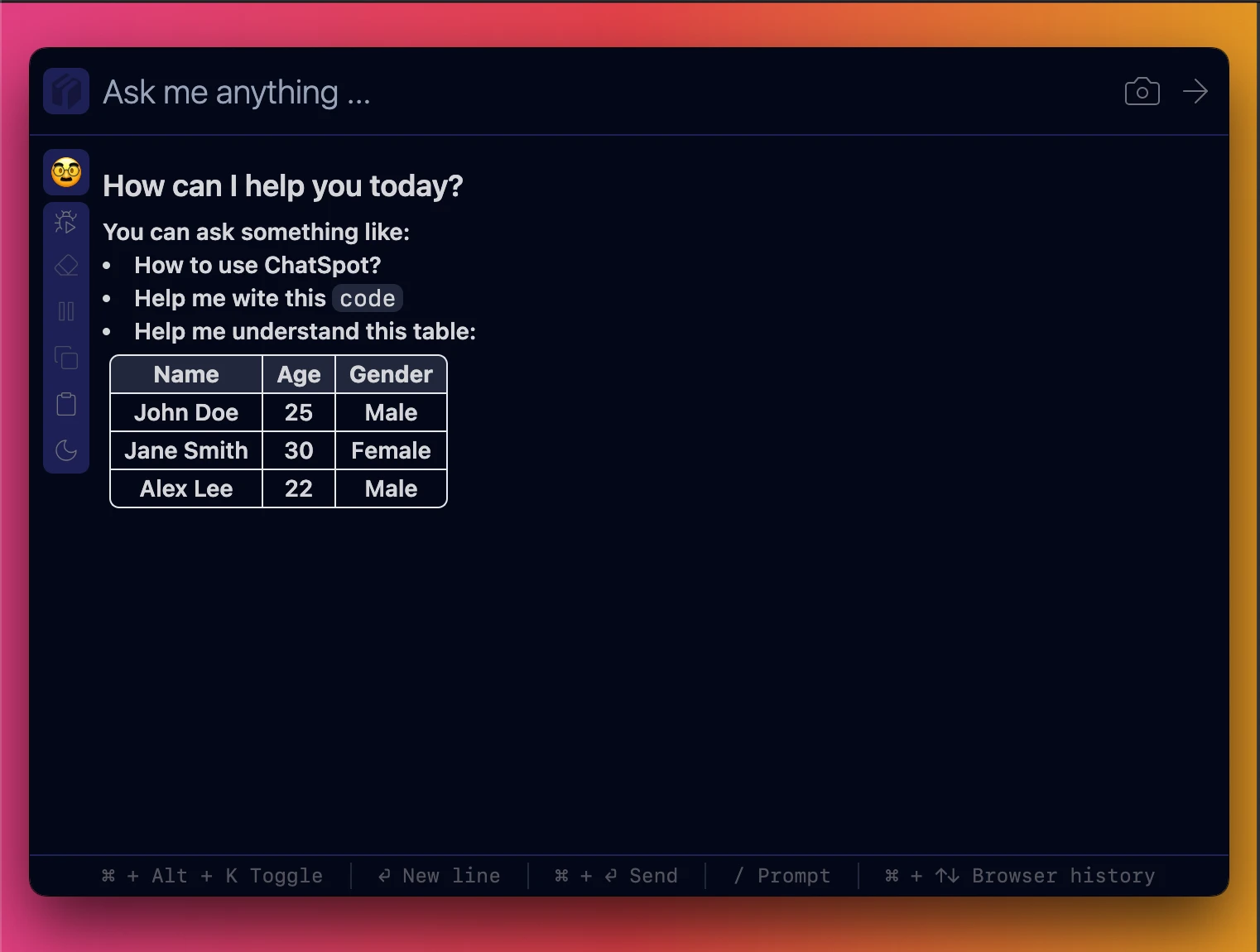This screenshot has width=1260, height=952.
Task: Click "Help me understand this table" suggestion
Action: tap(305, 331)
